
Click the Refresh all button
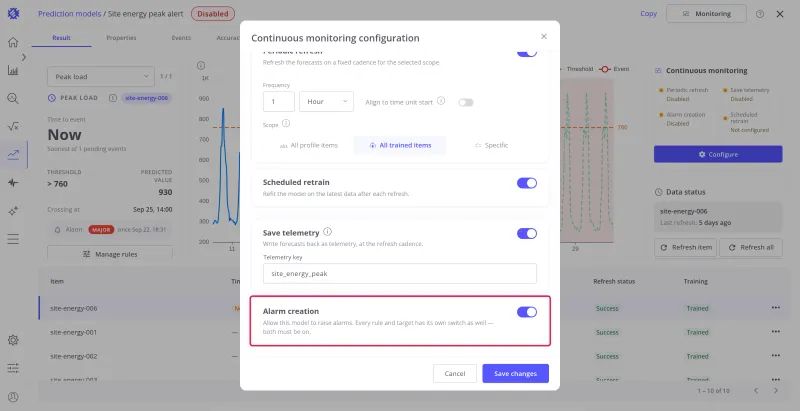click(751, 247)
